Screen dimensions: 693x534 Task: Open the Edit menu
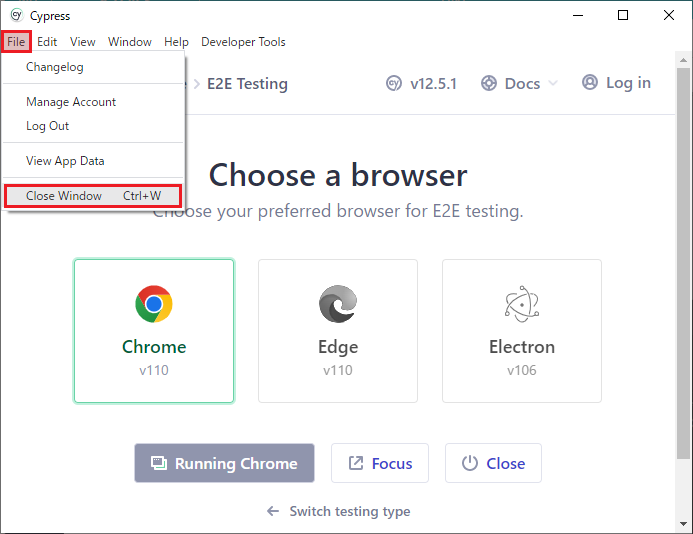[x=47, y=42]
